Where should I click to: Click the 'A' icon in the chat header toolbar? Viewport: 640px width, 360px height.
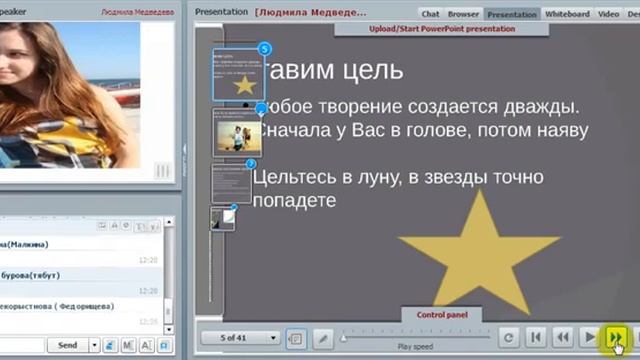point(115,225)
